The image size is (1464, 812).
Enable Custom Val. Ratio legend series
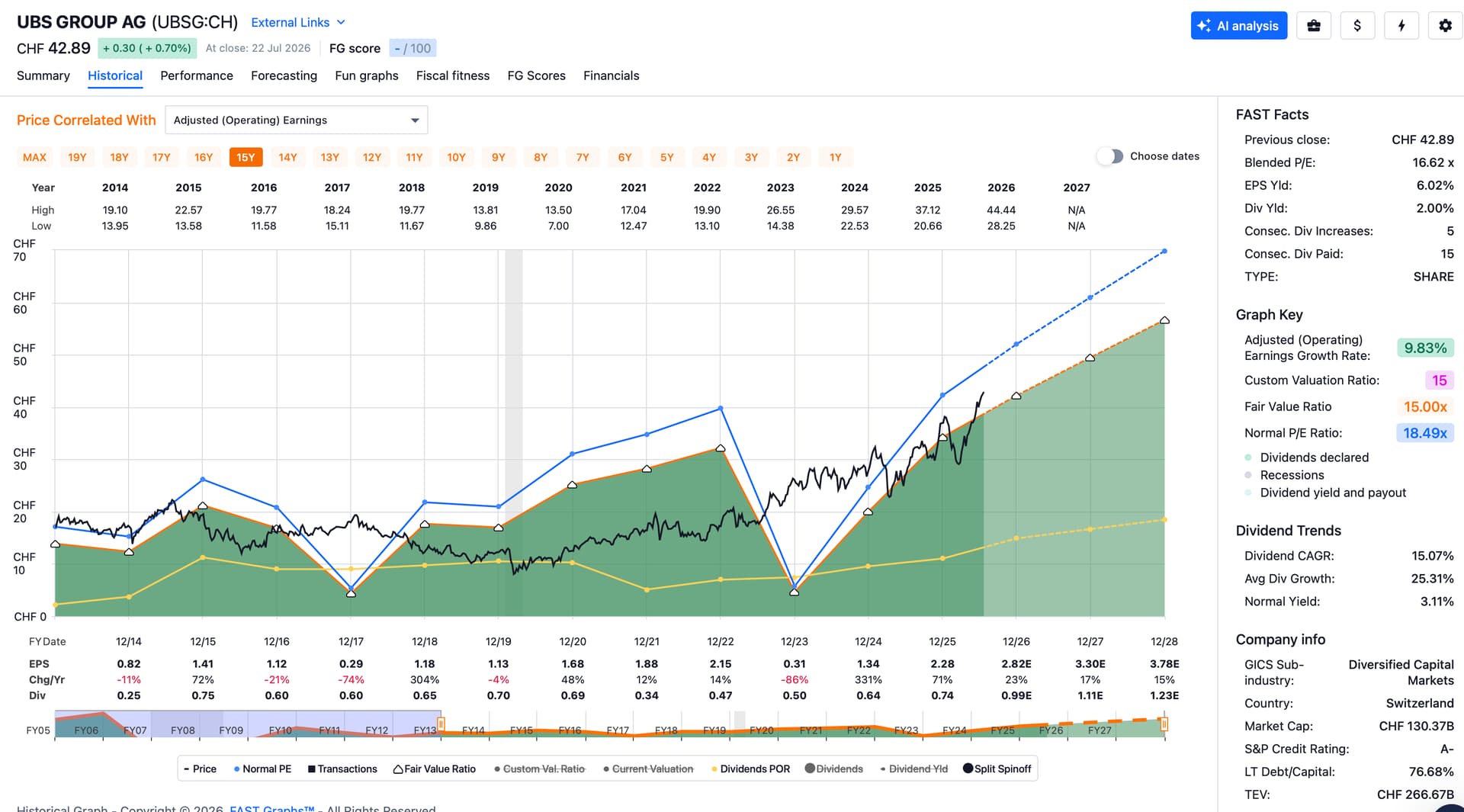click(x=539, y=769)
